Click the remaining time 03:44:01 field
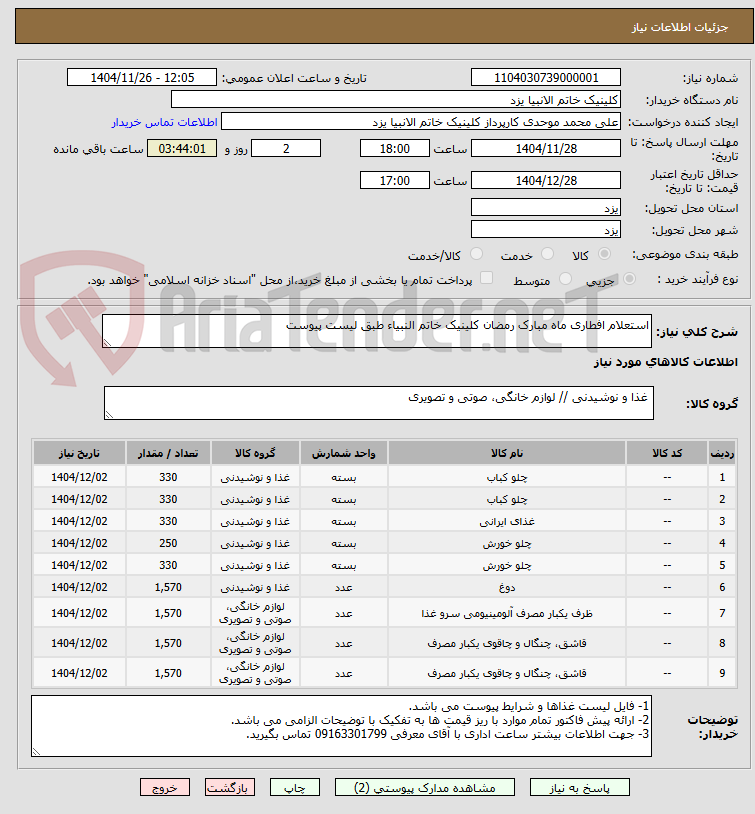755x814 pixels. (182, 148)
